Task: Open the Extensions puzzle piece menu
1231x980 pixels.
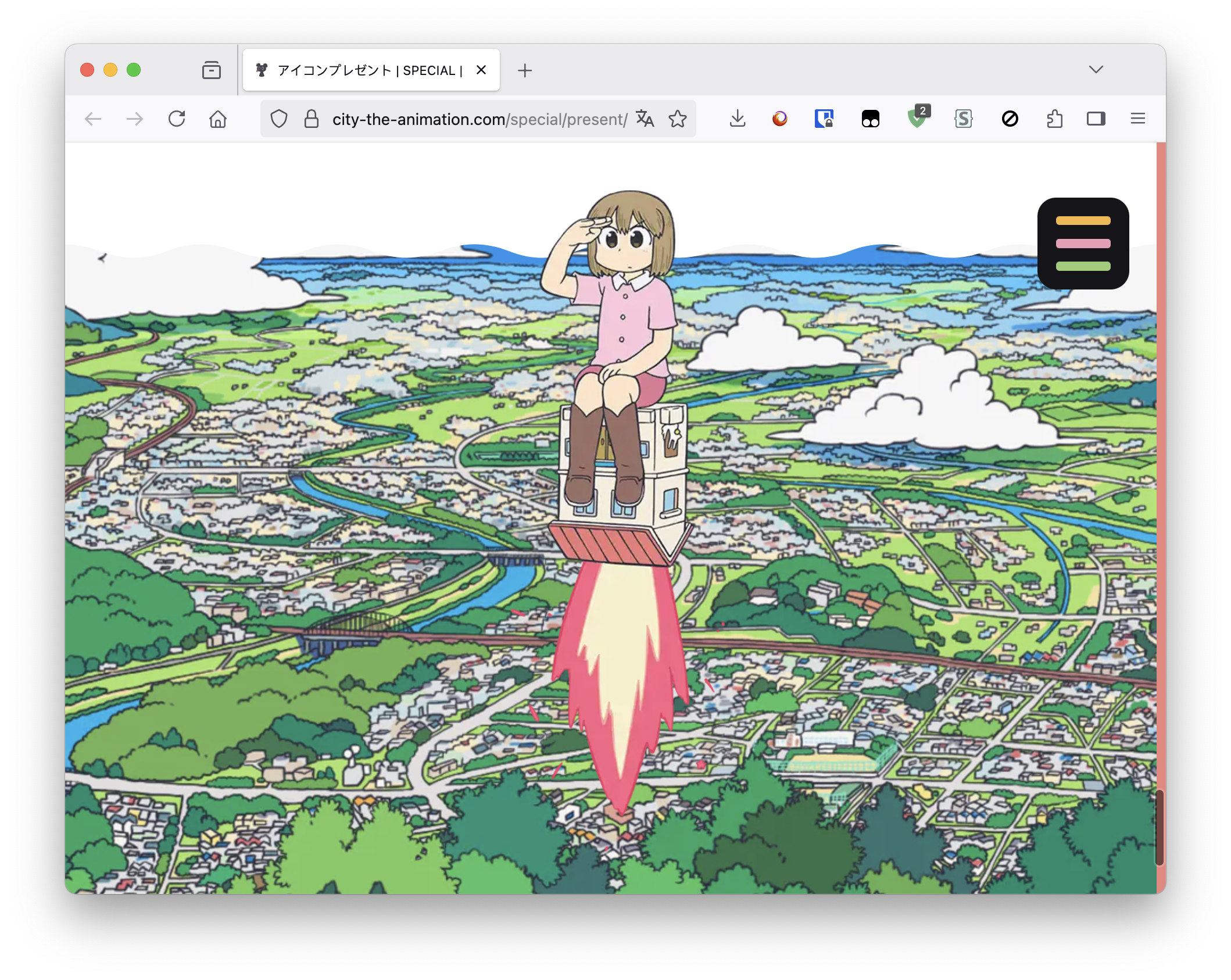Action: click(x=1054, y=119)
